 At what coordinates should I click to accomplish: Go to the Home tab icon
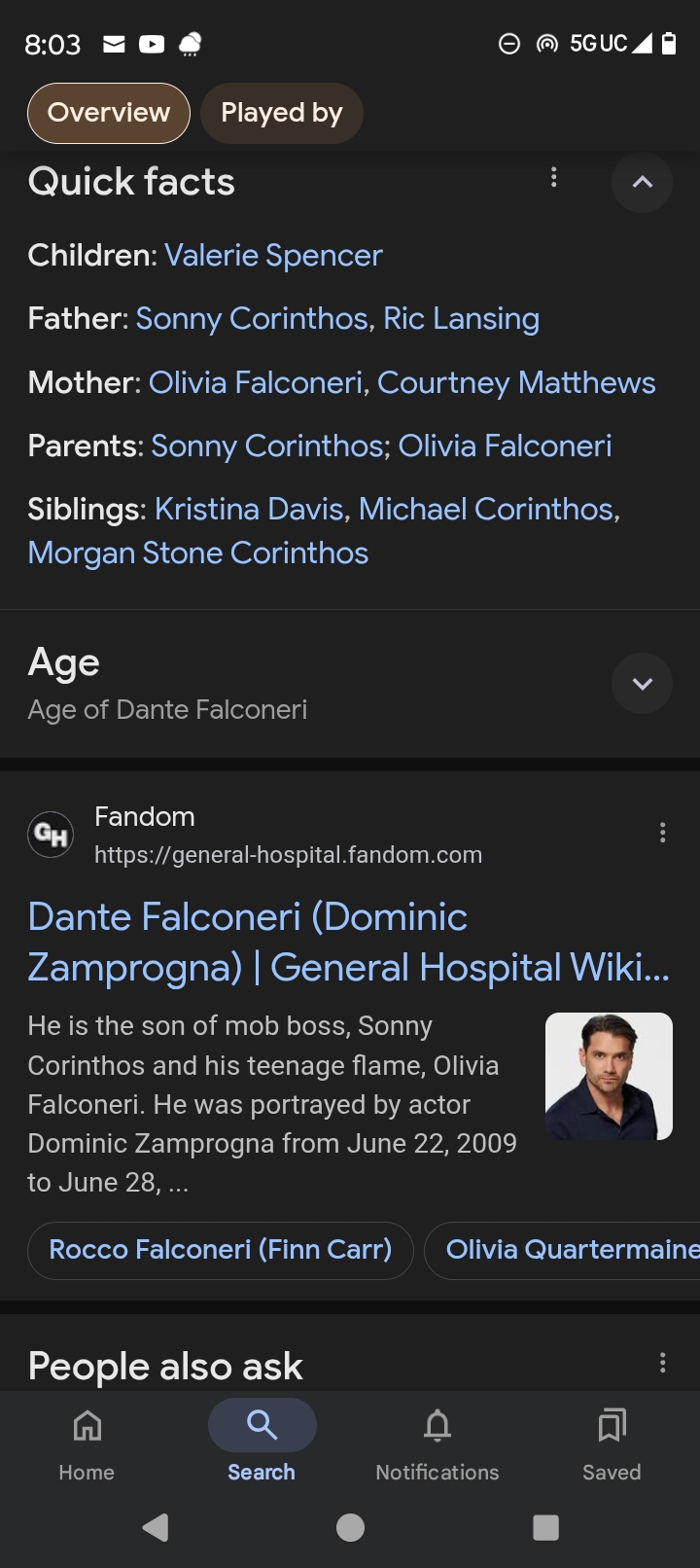tap(87, 1426)
